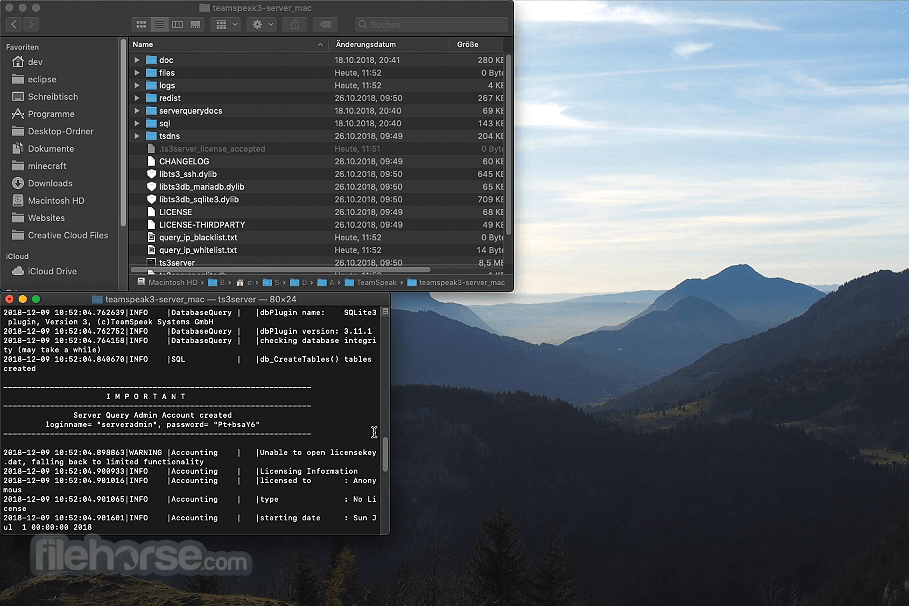
Task: Minimize the Terminal window
Action: [23, 299]
